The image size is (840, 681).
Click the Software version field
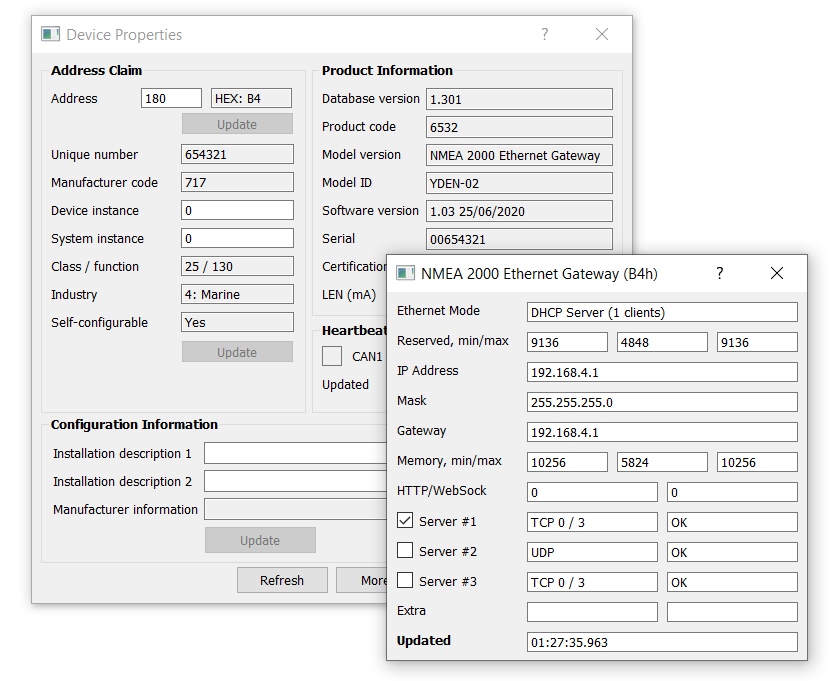pos(519,211)
